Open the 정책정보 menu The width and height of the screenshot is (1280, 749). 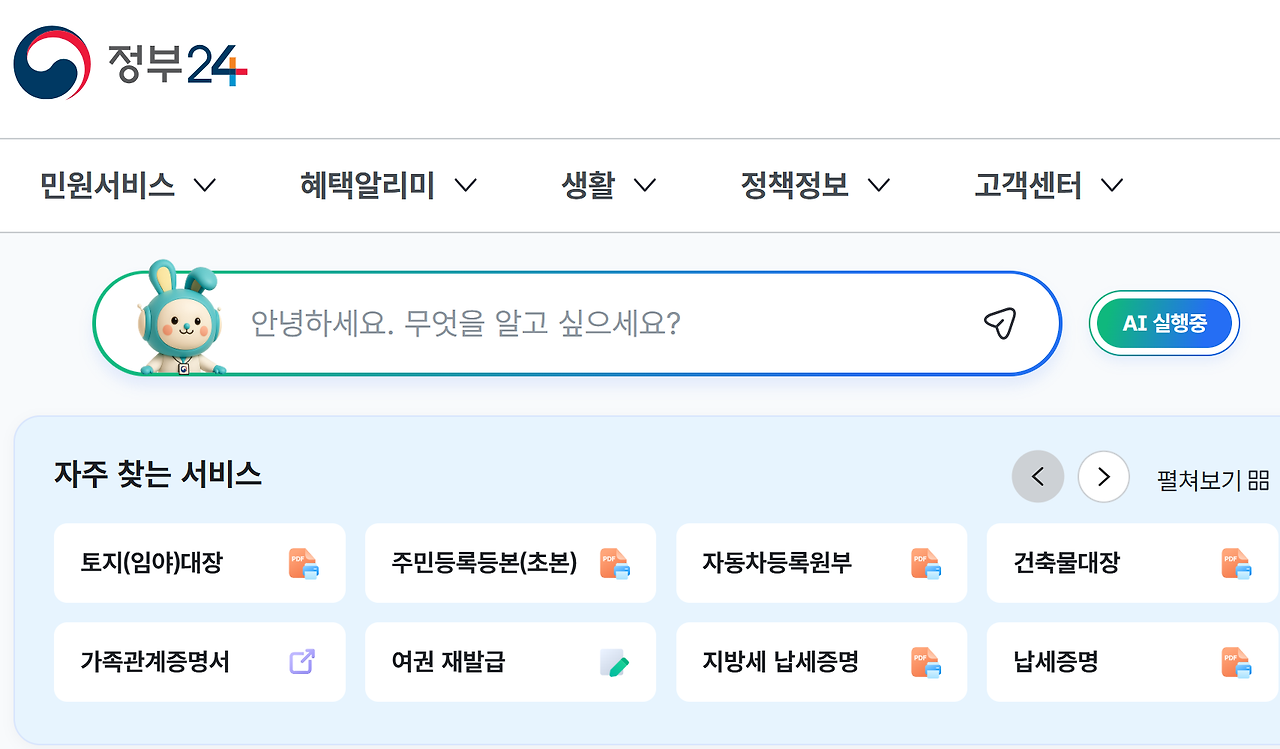[815, 185]
